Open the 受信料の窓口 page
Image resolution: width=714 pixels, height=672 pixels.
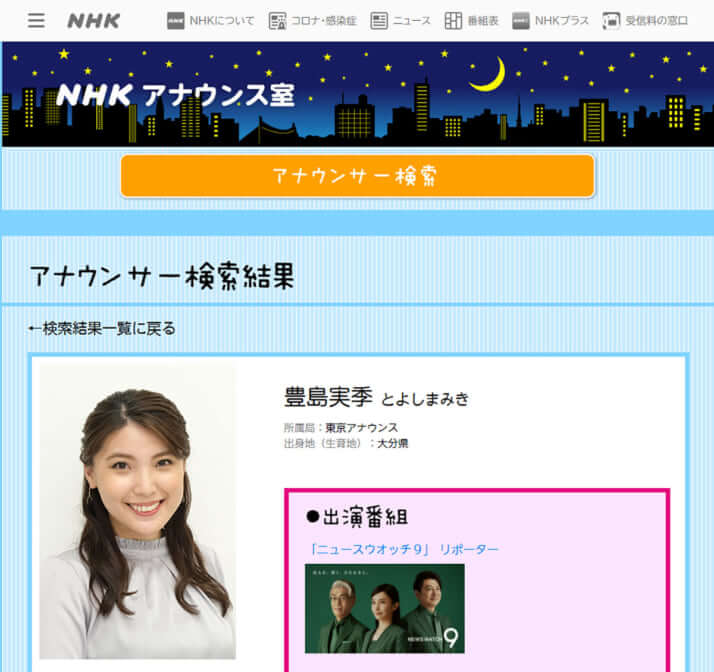[646, 21]
